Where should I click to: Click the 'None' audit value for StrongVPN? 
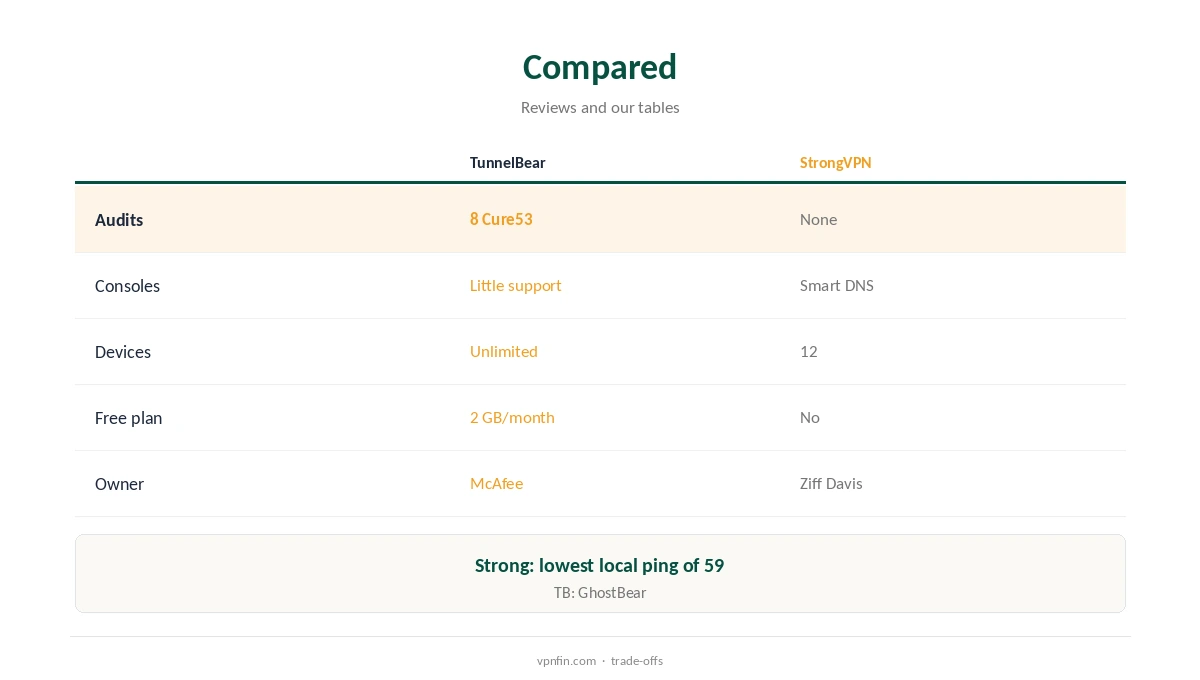pyautogui.click(x=818, y=219)
